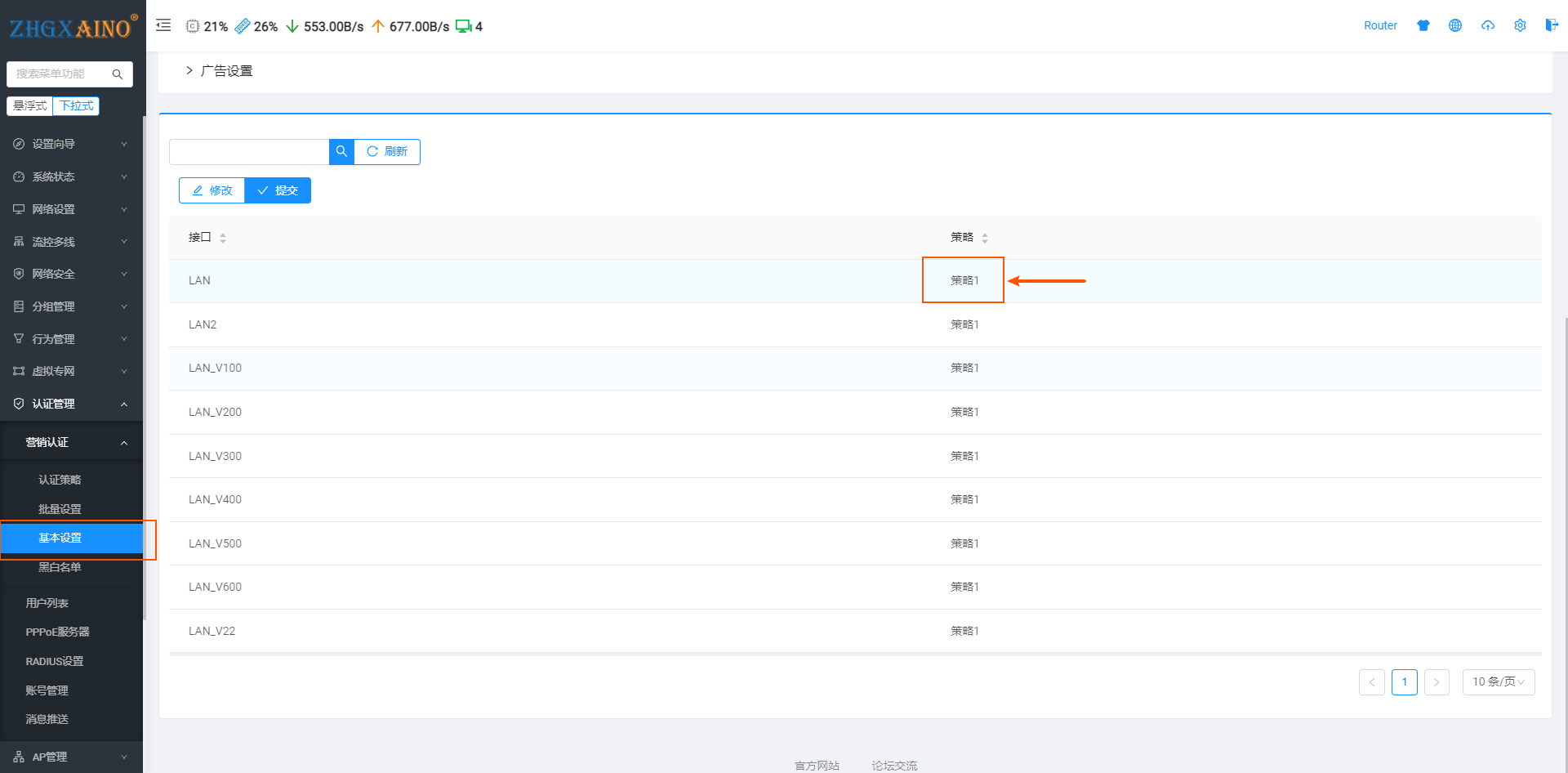Expand the 网络设置 sidebar menu
This screenshot has height=773, width=1568.
click(x=71, y=209)
